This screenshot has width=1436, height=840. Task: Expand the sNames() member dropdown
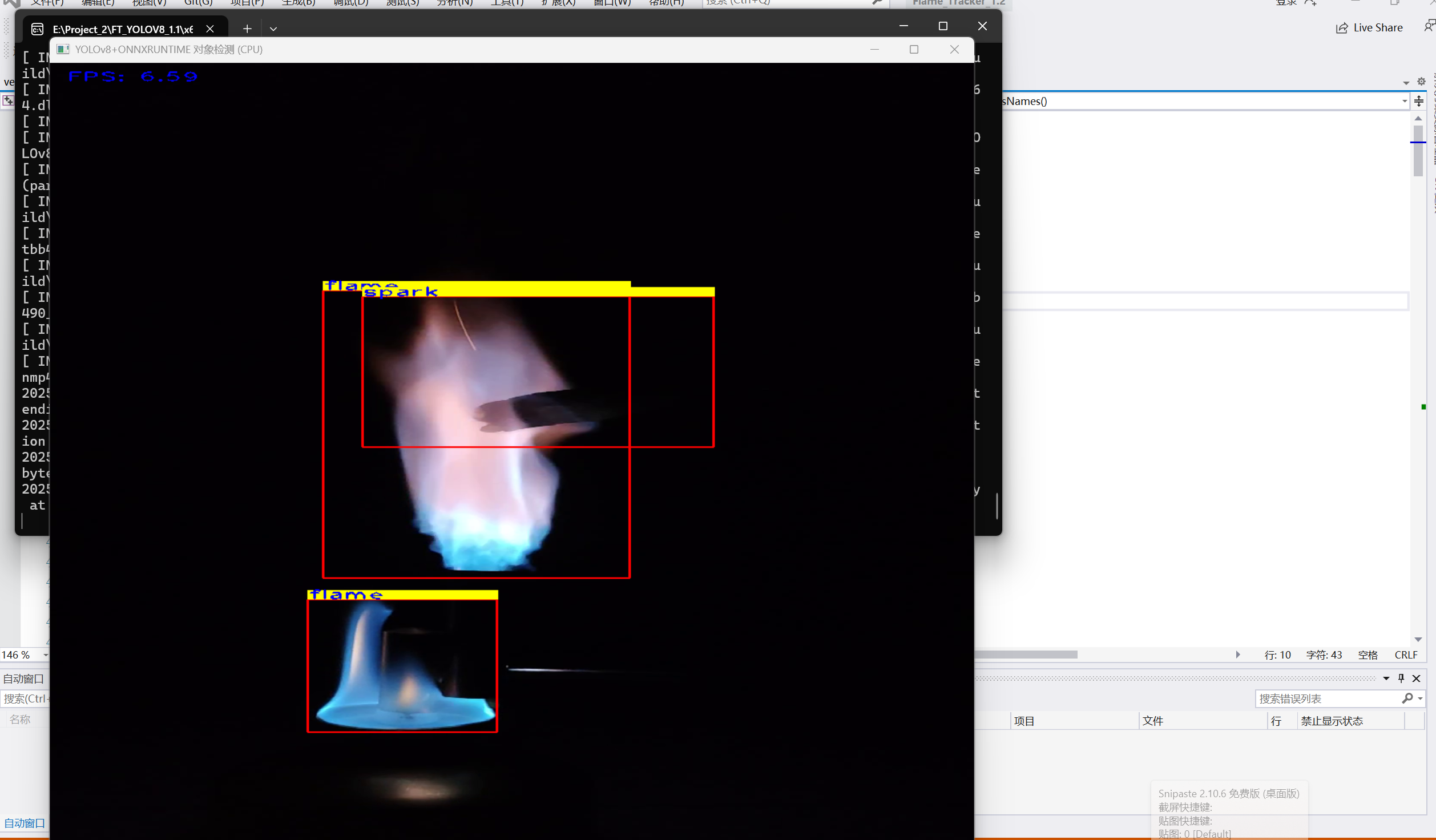[x=1404, y=102]
